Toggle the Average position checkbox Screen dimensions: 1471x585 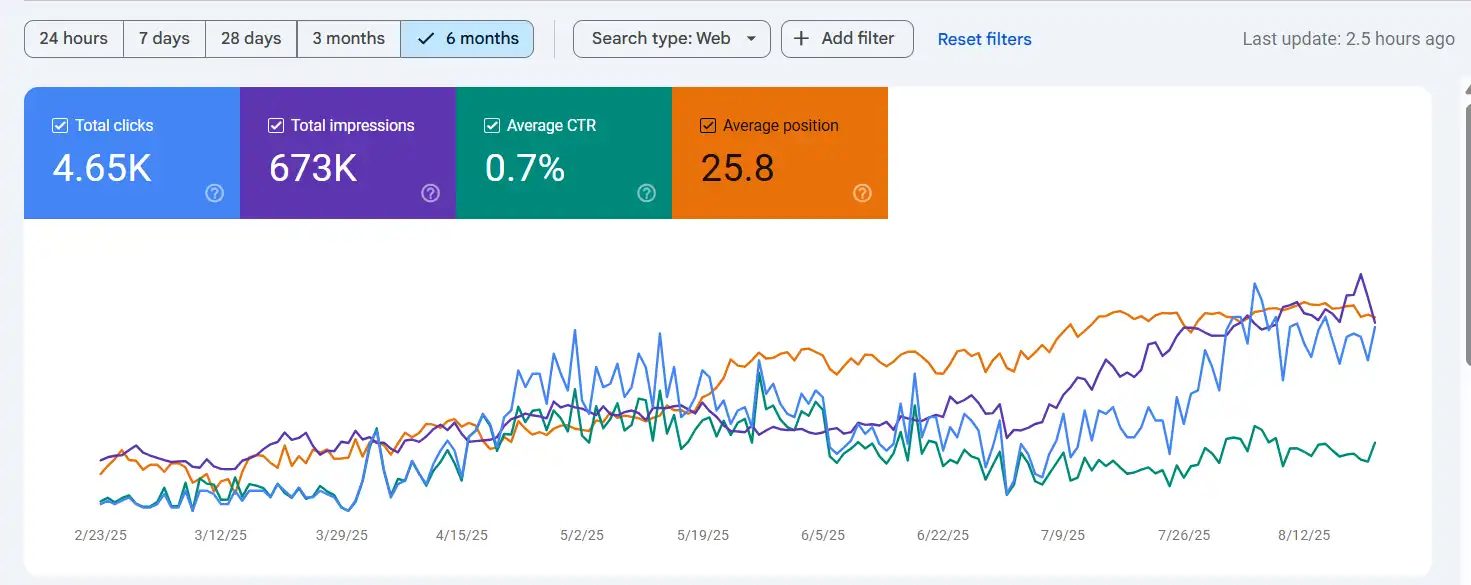pos(708,126)
